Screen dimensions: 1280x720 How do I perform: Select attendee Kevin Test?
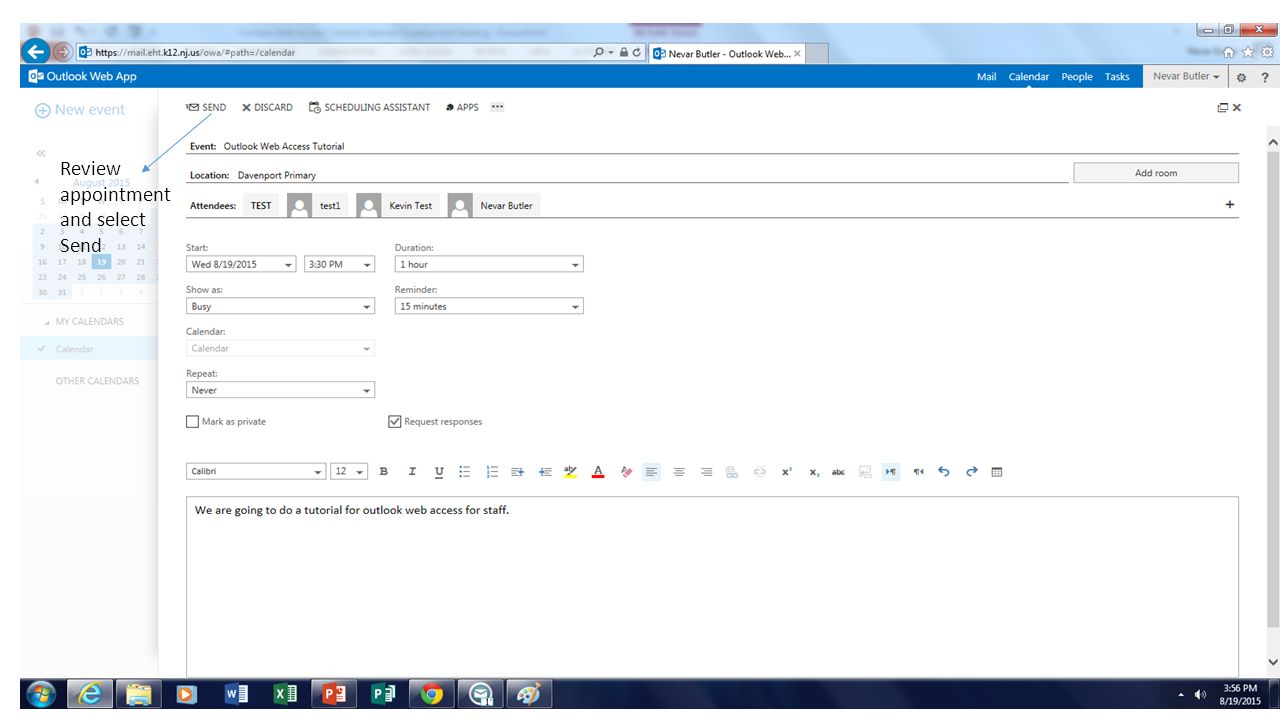(x=397, y=206)
